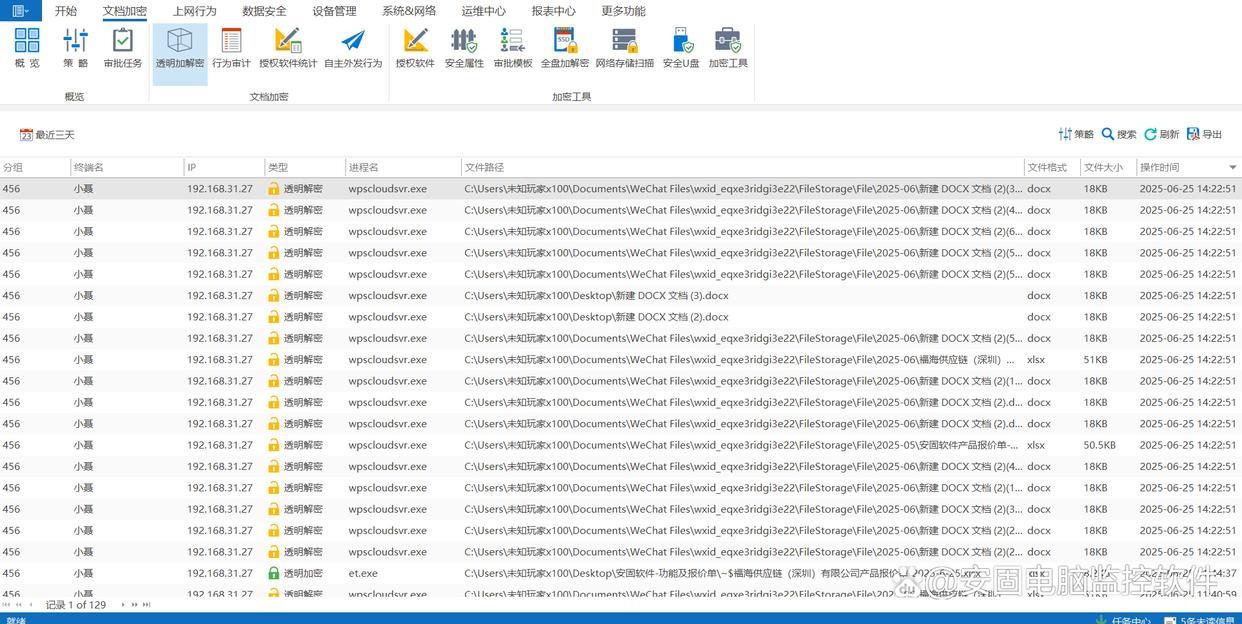The width and height of the screenshot is (1242, 624).
Task: Click the 文件路径 column header
Action: click(x=485, y=168)
